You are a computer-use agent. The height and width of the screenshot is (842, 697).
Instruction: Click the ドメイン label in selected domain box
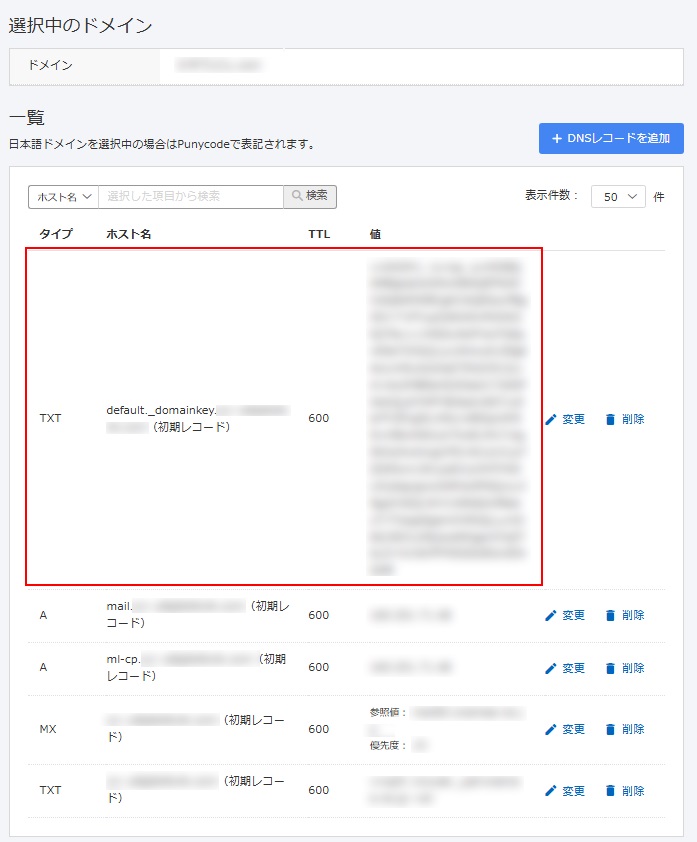50,66
